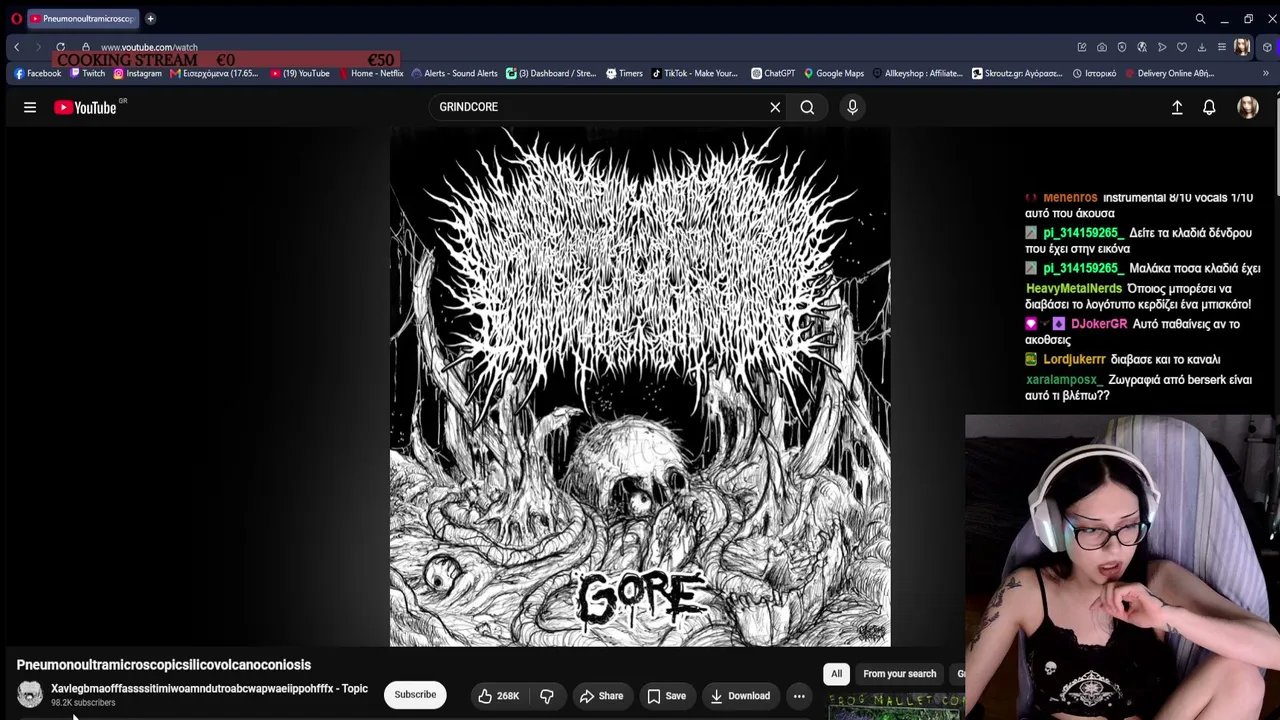The image size is (1280, 720).
Task: Open the Gmail Εισερχόμενα bookmark
Action: point(214,73)
